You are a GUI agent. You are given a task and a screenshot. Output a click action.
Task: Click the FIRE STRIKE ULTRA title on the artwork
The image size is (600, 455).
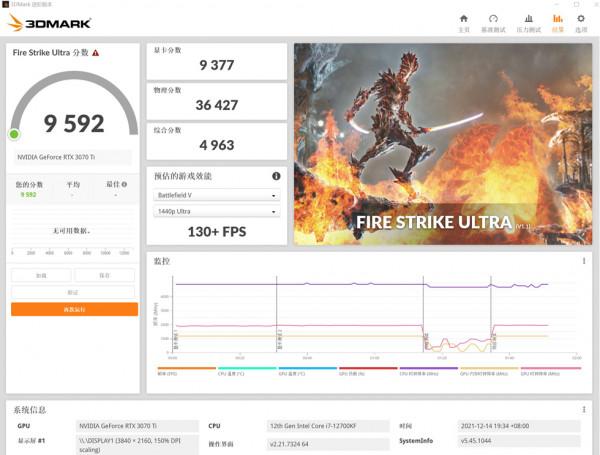click(x=434, y=222)
